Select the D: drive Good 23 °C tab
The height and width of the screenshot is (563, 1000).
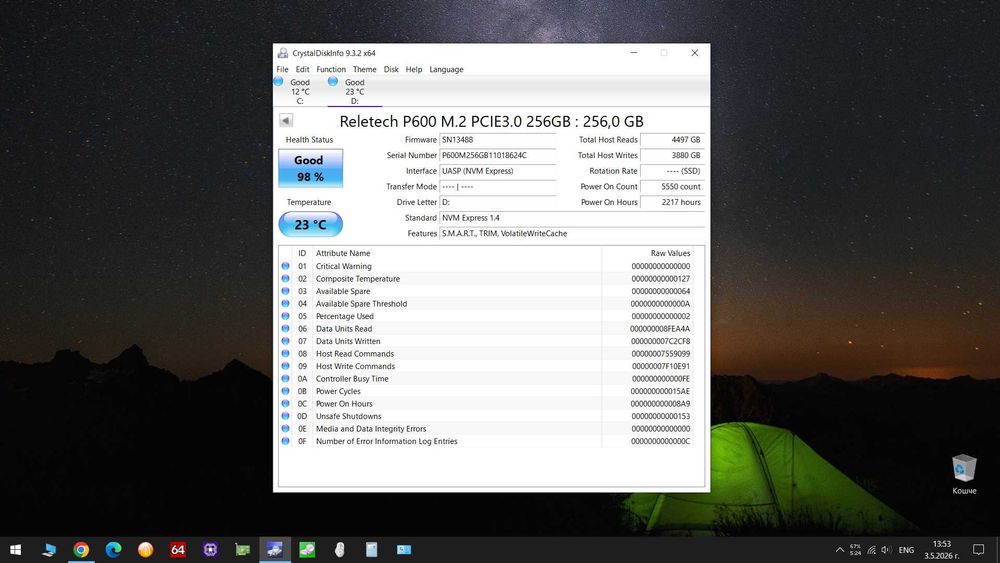point(353,91)
